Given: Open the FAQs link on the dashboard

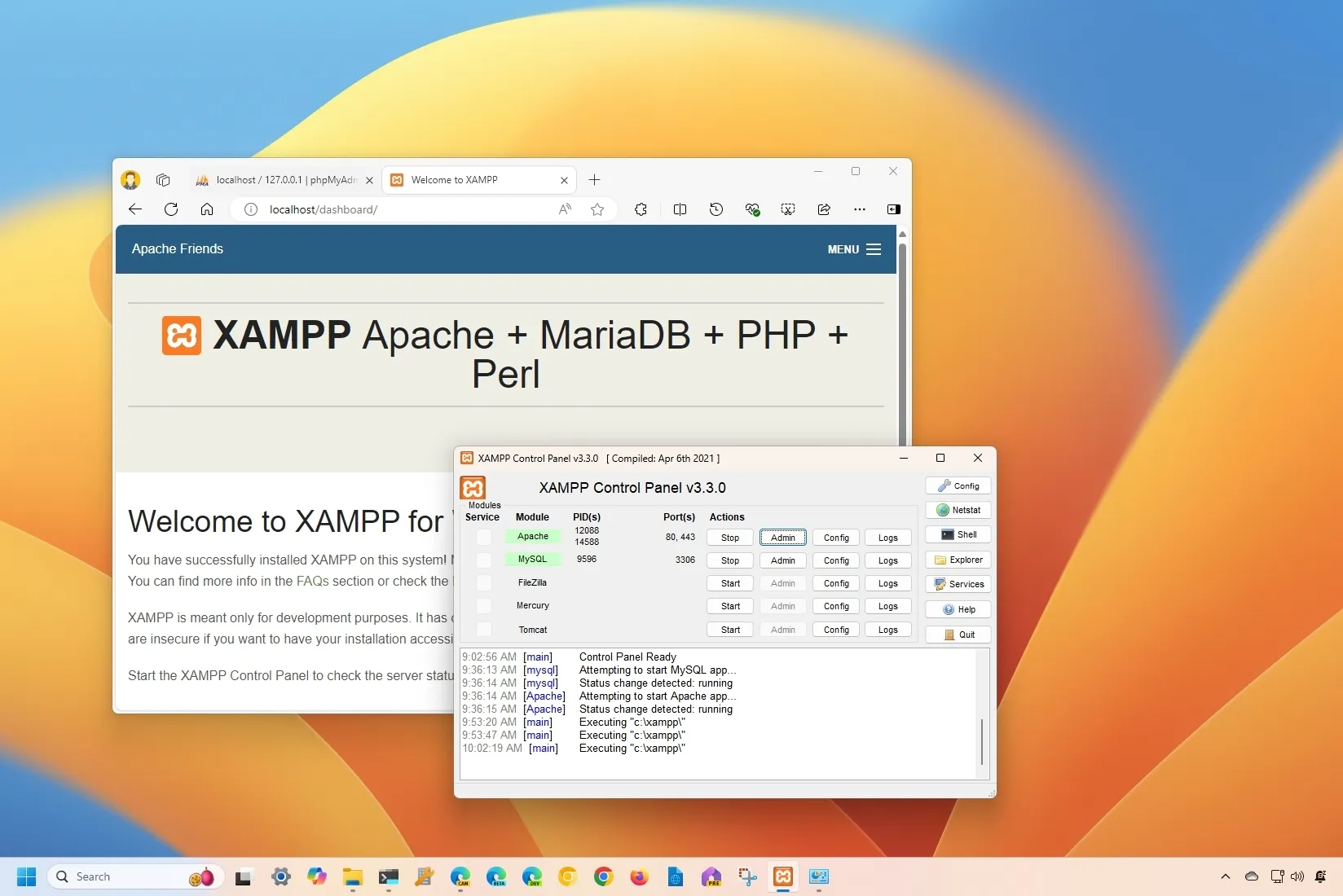Looking at the screenshot, I should coord(313,582).
